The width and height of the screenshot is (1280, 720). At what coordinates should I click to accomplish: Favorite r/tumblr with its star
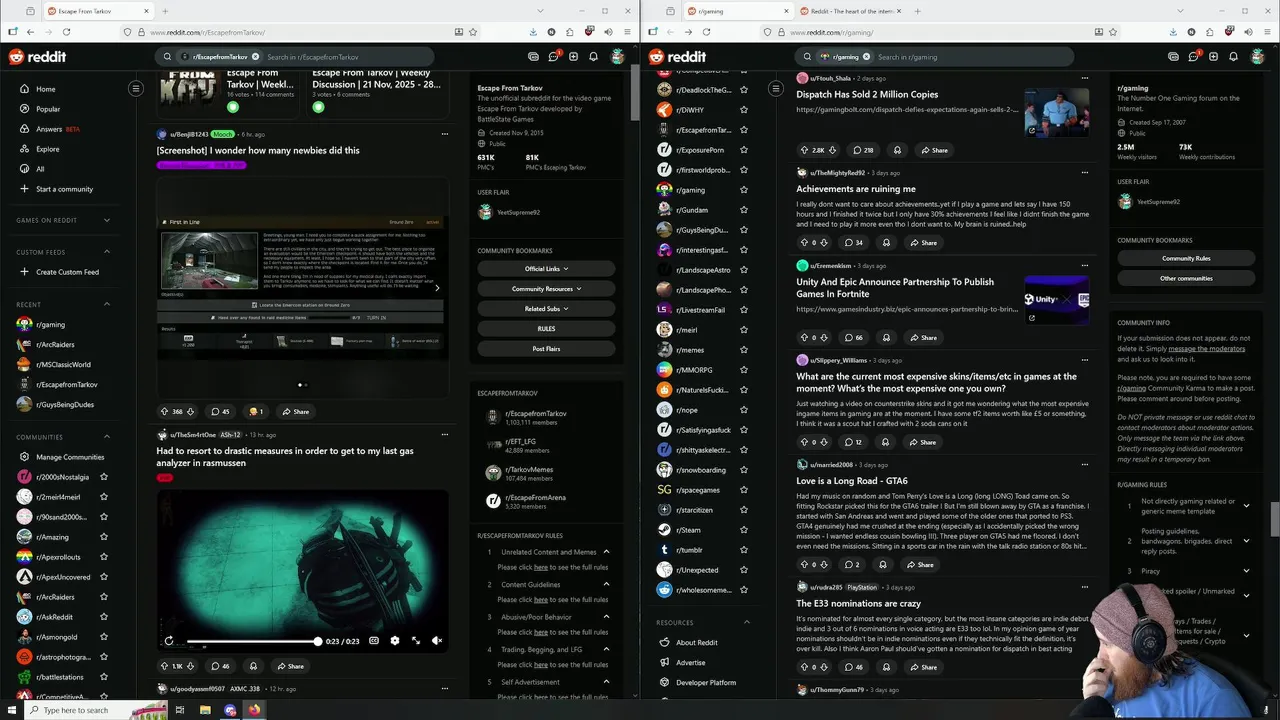point(744,550)
